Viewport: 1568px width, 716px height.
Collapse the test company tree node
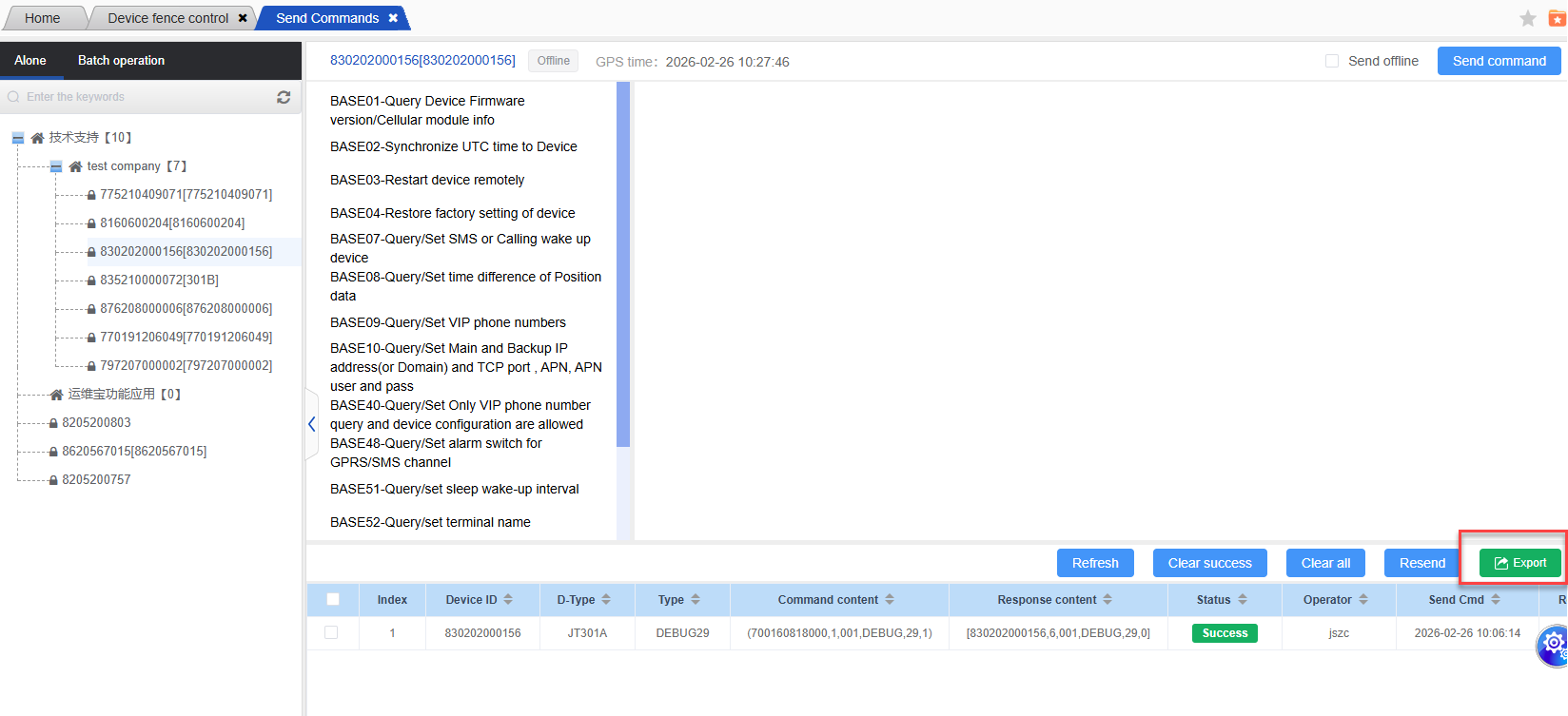coord(56,166)
